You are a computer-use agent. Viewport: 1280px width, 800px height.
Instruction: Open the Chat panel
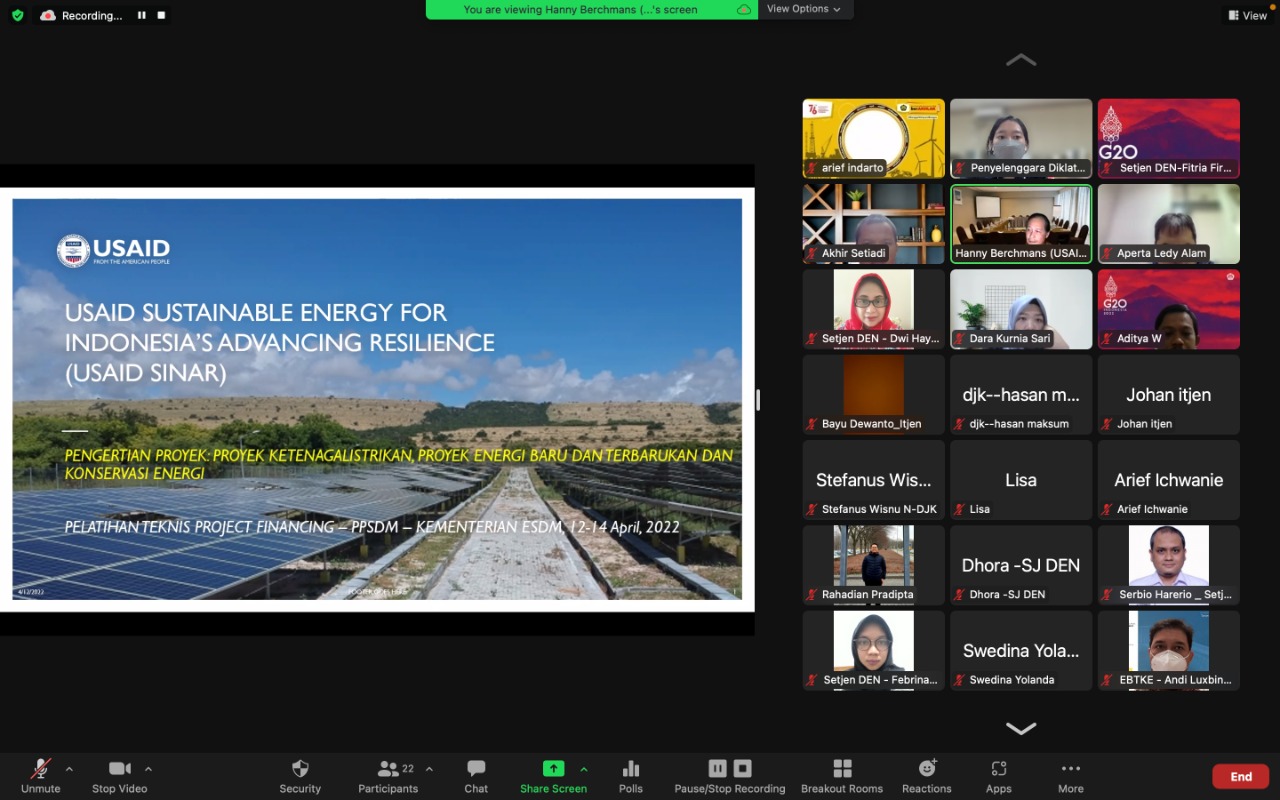pyautogui.click(x=476, y=775)
